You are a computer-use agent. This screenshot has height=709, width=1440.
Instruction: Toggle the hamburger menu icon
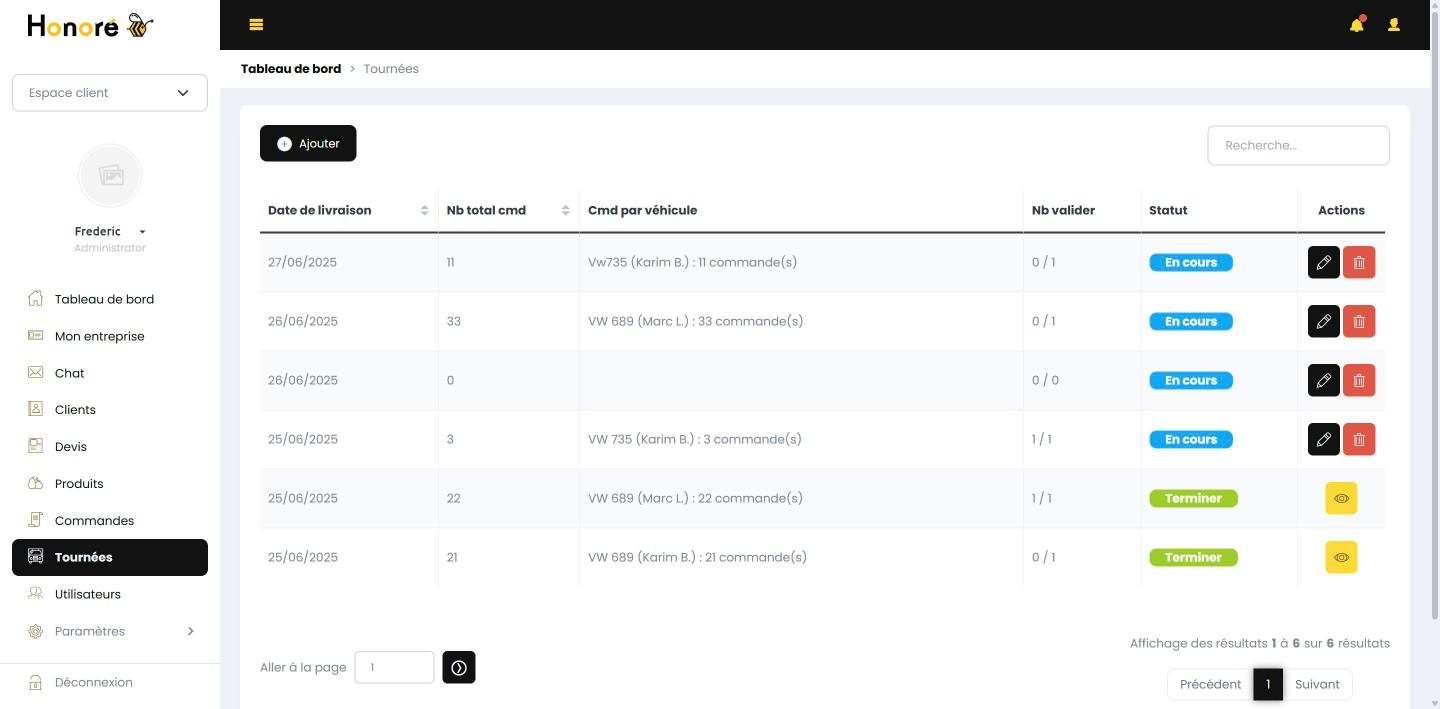point(256,25)
